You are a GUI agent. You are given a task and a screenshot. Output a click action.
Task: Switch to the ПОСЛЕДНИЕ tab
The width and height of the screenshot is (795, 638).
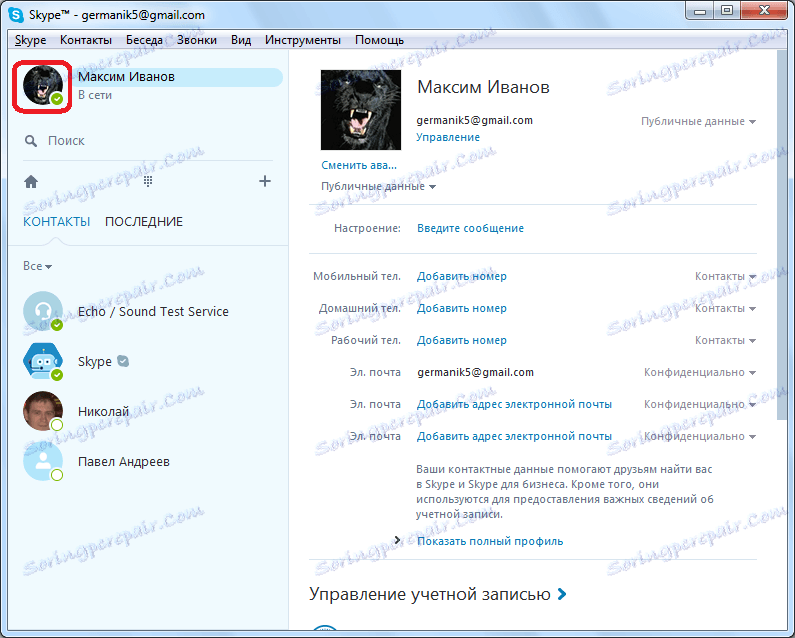[143, 222]
